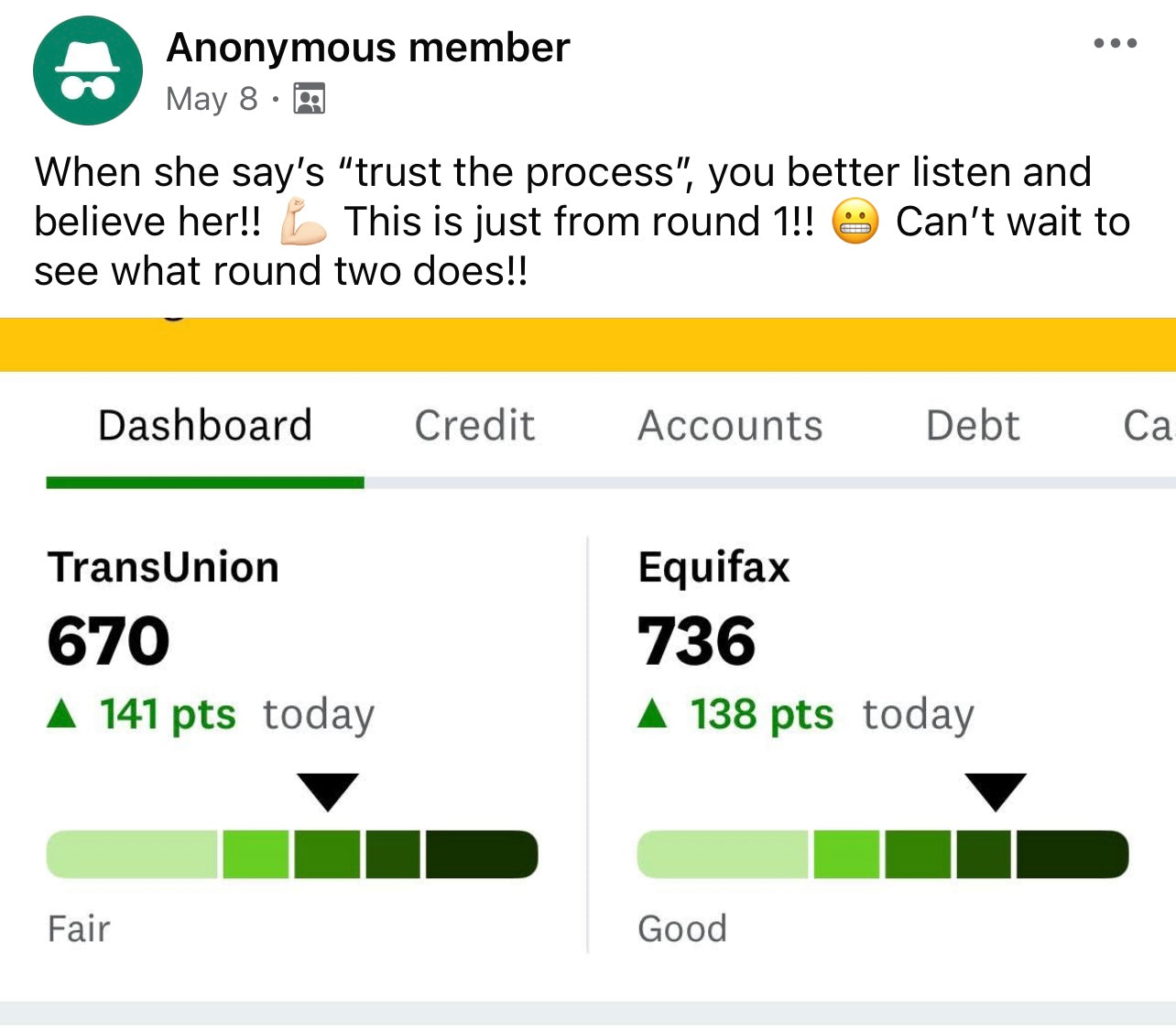Click the flexed bicep emoji in post
Screen dimensions: 1176x1032
click(x=303, y=223)
